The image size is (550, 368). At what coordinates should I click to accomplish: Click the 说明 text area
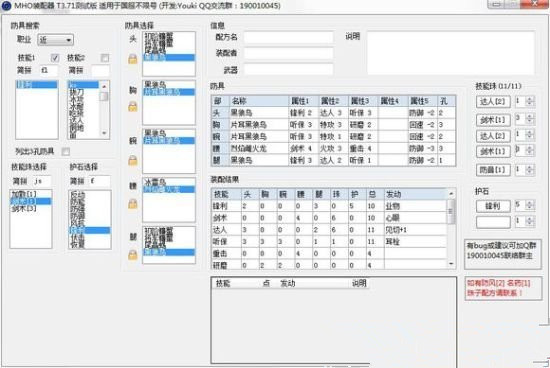coord(451,53)
